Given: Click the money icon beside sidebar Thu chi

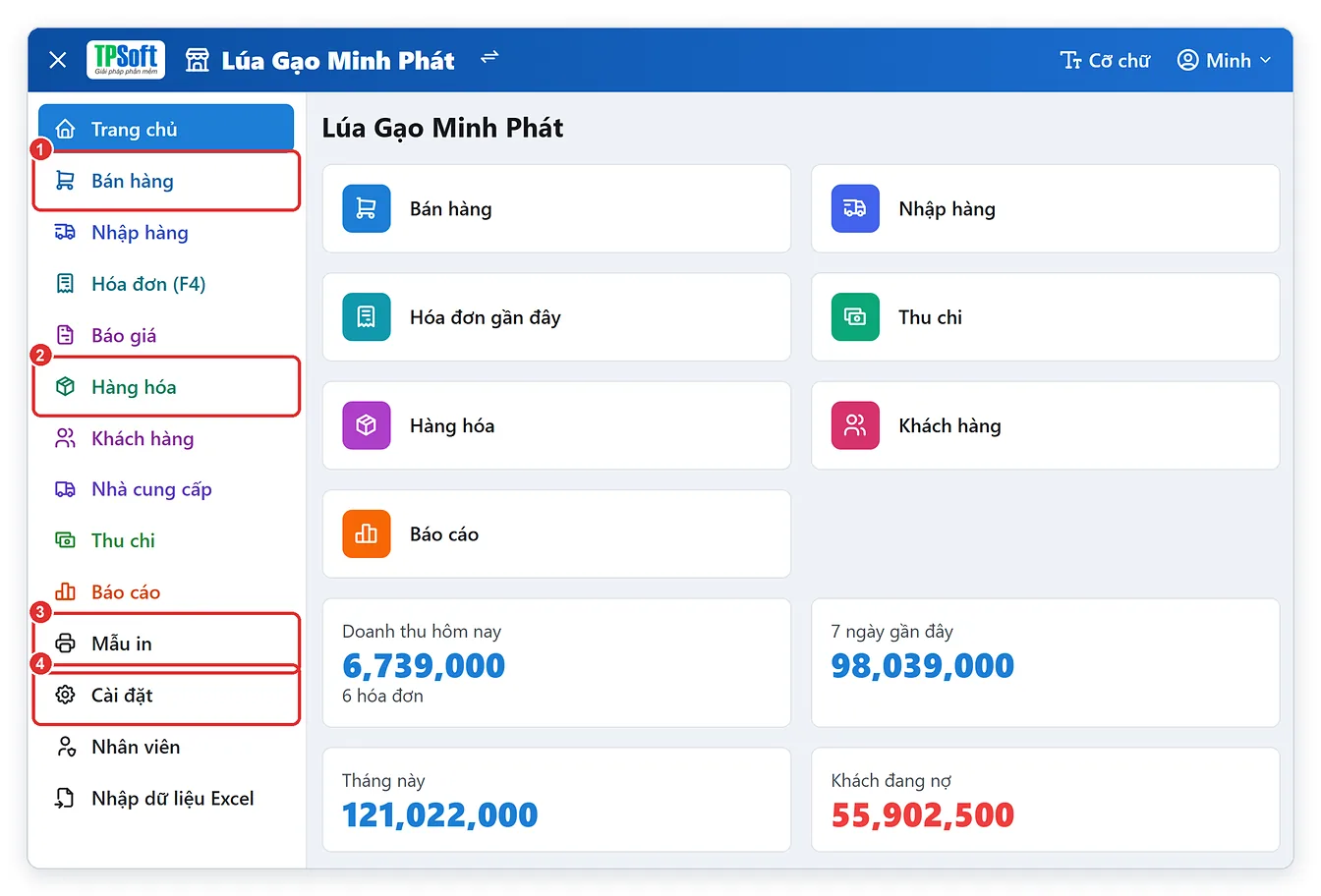Looking at the screenshot, I should click(x=65, y=540).
